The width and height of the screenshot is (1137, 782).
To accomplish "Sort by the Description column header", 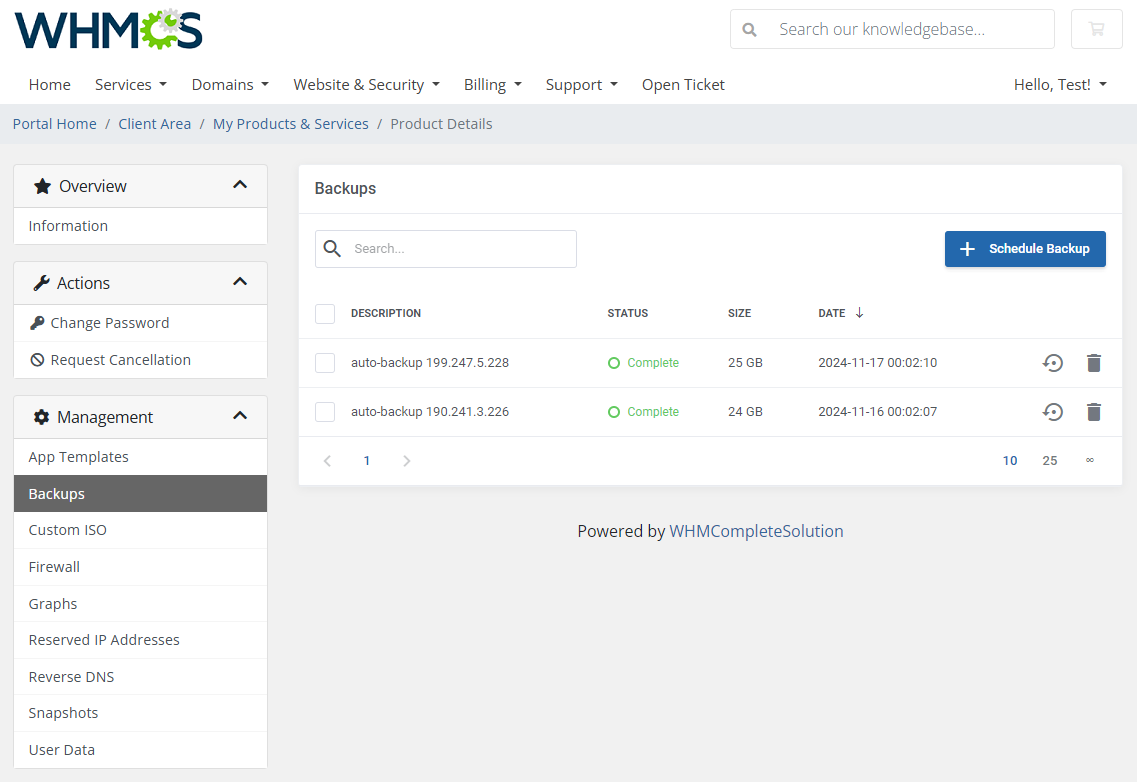I will pyautogui.click(x=386, y=313).
